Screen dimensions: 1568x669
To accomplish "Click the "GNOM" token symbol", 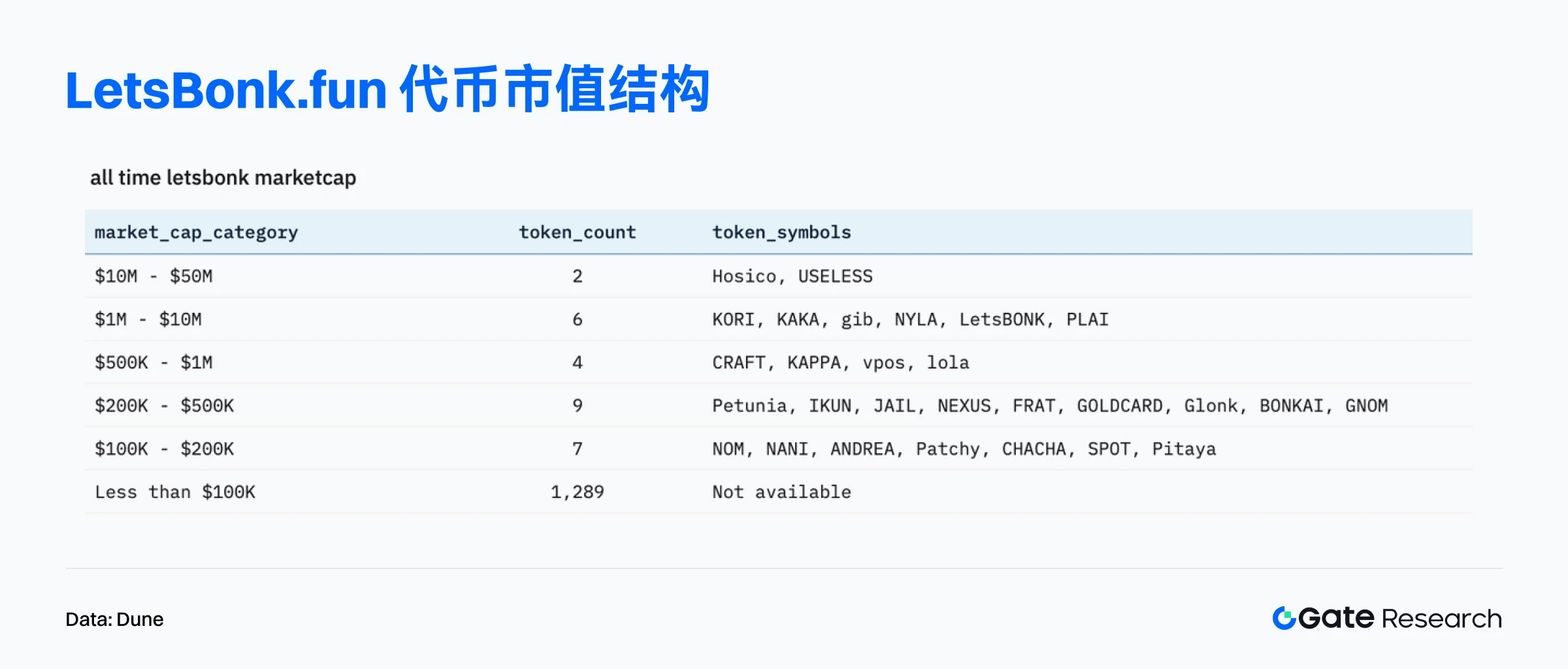I will pyautogui.click(x=1367, y=406).
